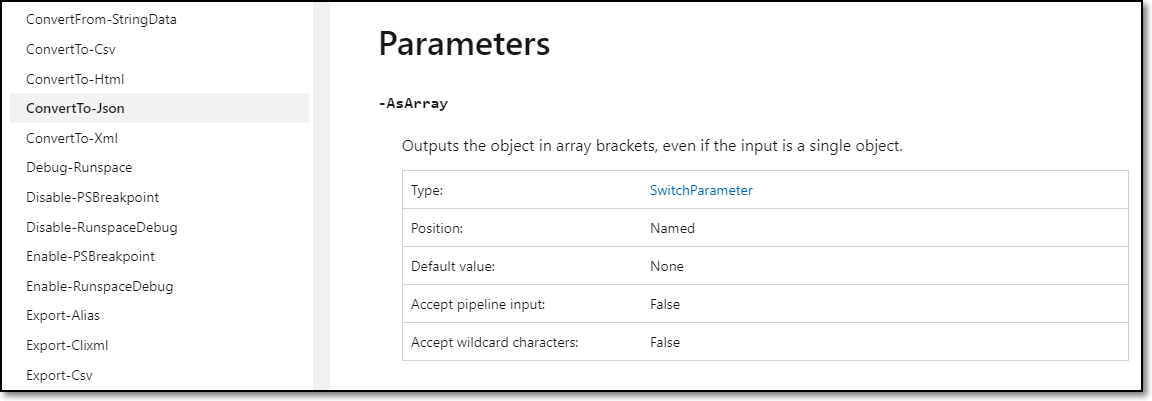
Task: Navigate to Export-Csv in the sidebar
Action: tap(60, 375)
